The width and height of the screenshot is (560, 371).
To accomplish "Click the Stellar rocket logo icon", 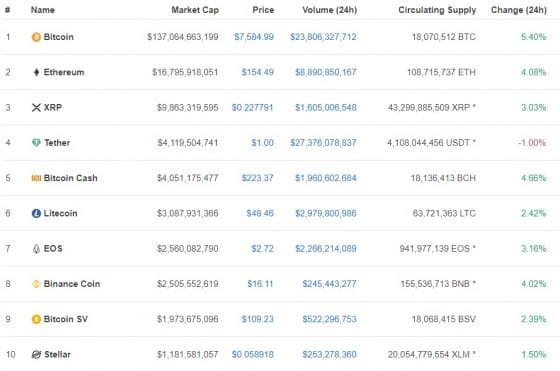I will [36, 355].
